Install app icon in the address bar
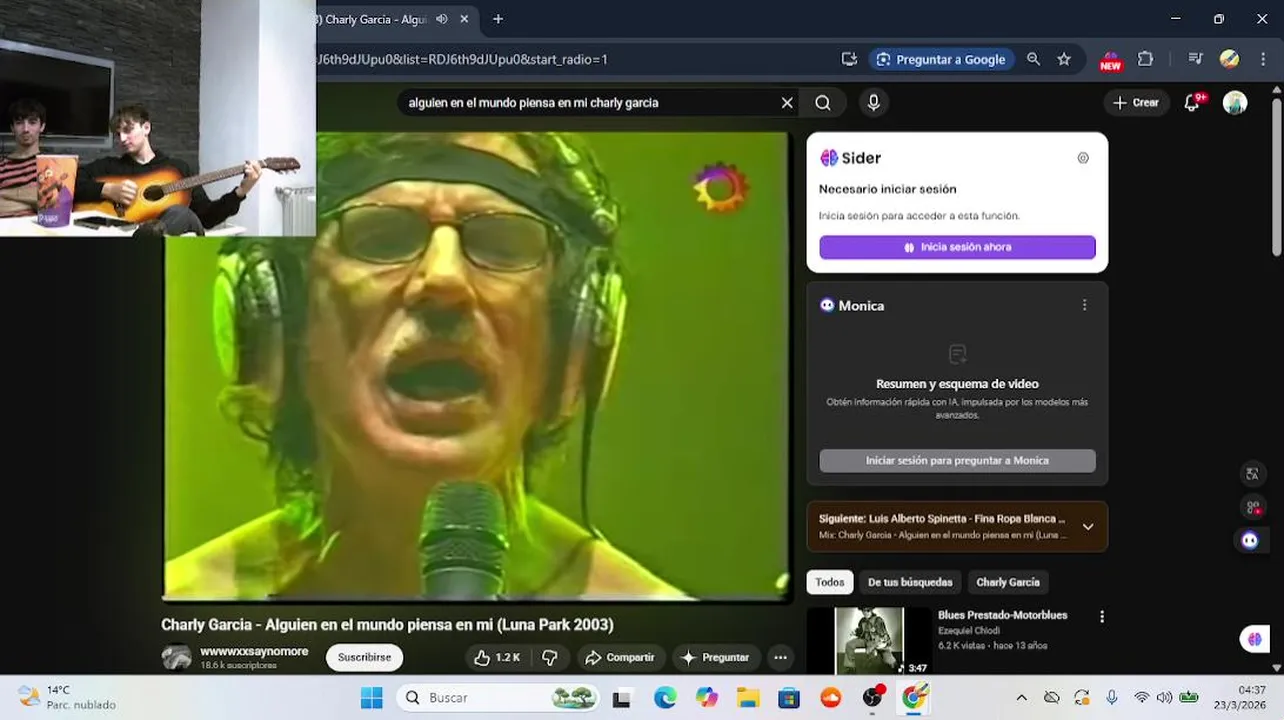Screen dimensions: 1284x720 pyautogui.click(x=849, y=59)
